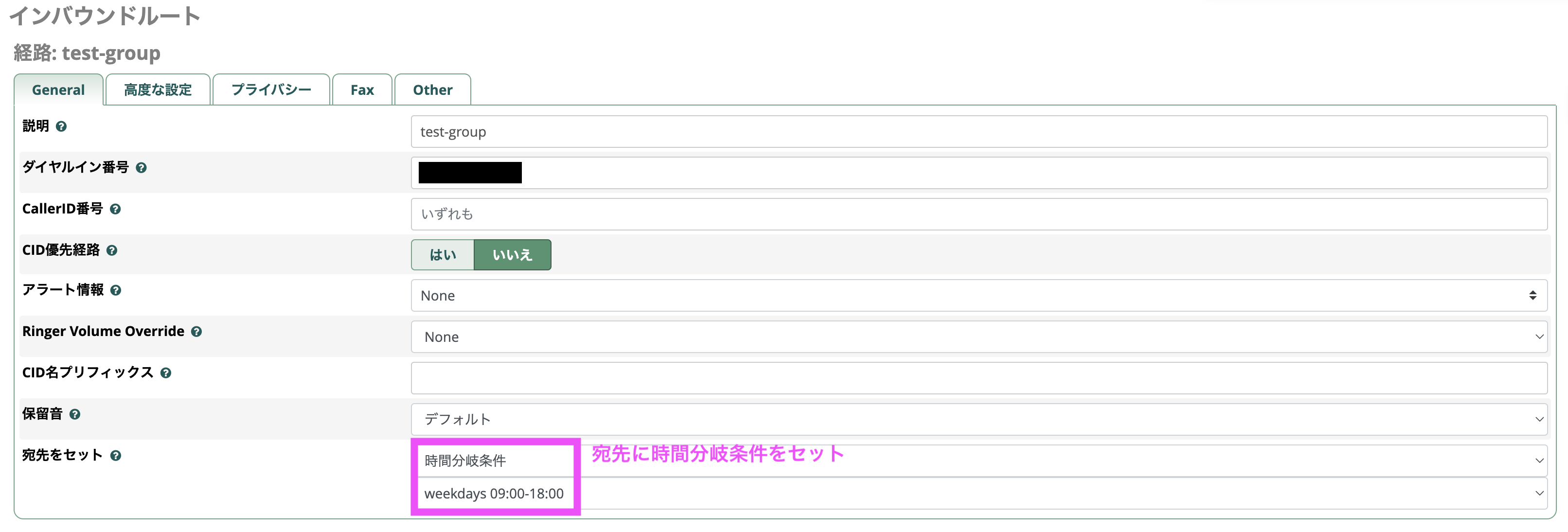1568x532 pixels.
Task: Open the プライバシー tab
Action: coord(271,90)
